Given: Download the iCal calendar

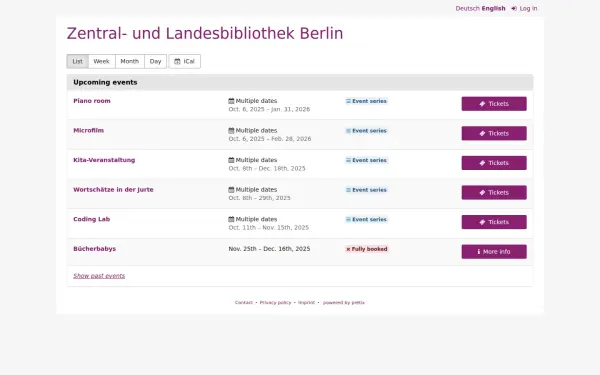Looking at the screenshot, I should coord(184,61).
